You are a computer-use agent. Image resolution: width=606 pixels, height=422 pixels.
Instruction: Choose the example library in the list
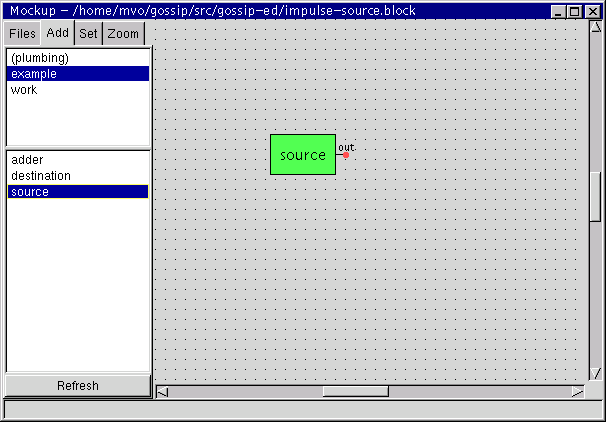pos(34,74)
